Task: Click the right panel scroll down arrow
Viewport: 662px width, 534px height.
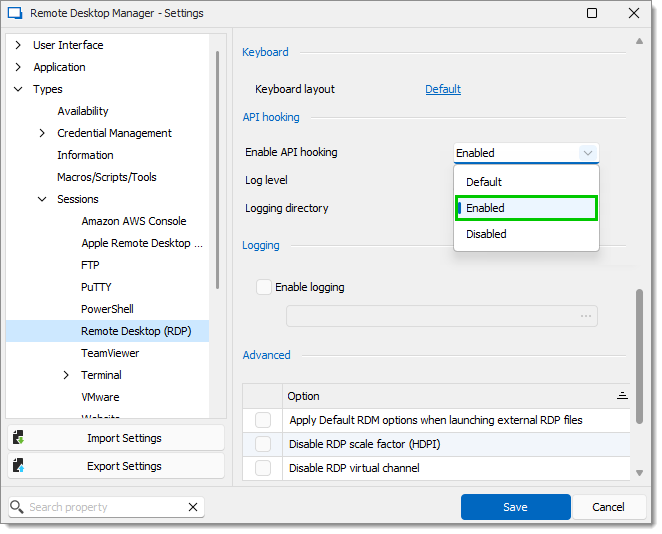Action: point(639,473)
